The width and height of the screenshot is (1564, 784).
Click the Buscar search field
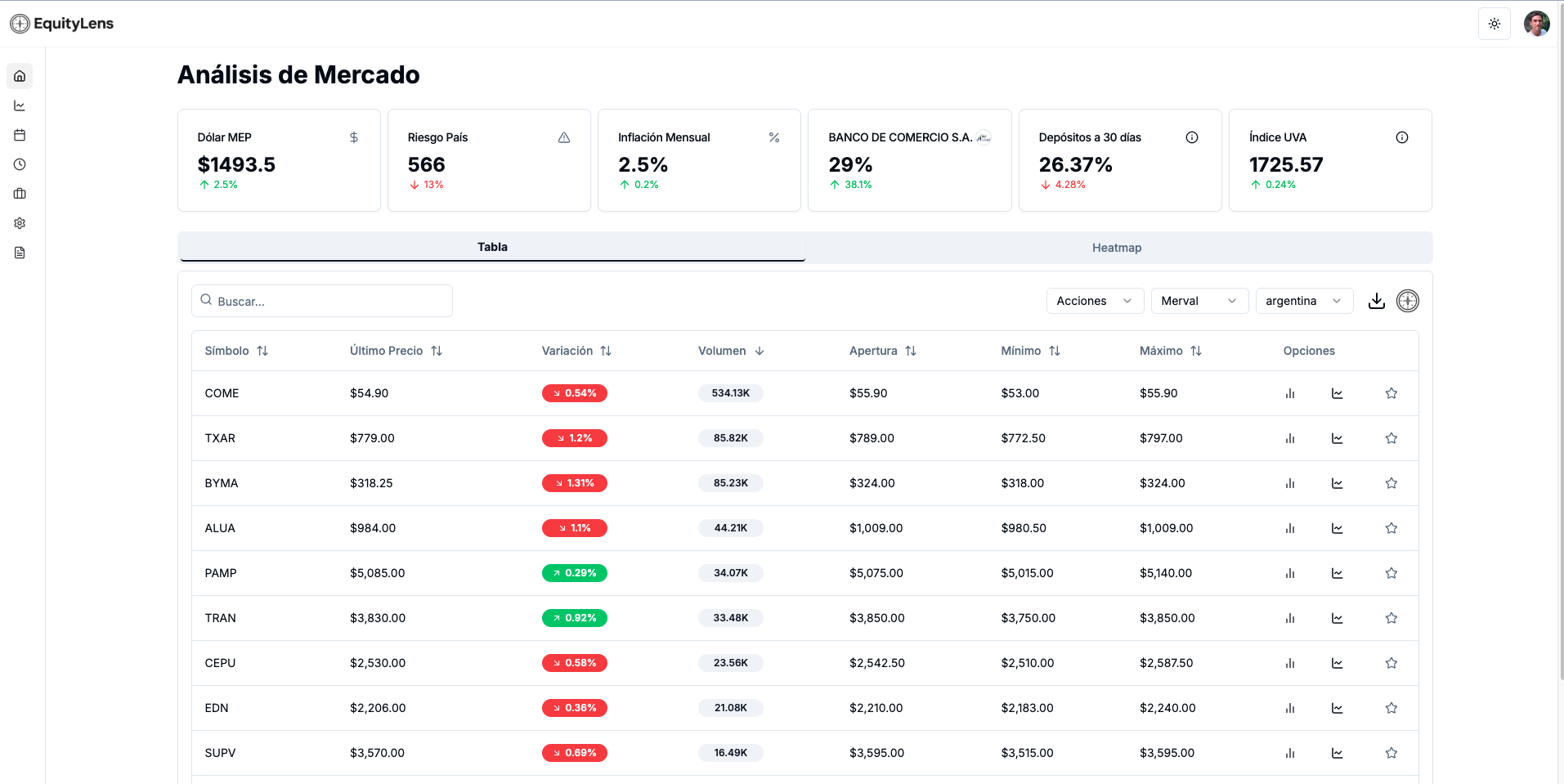point(322,301)
